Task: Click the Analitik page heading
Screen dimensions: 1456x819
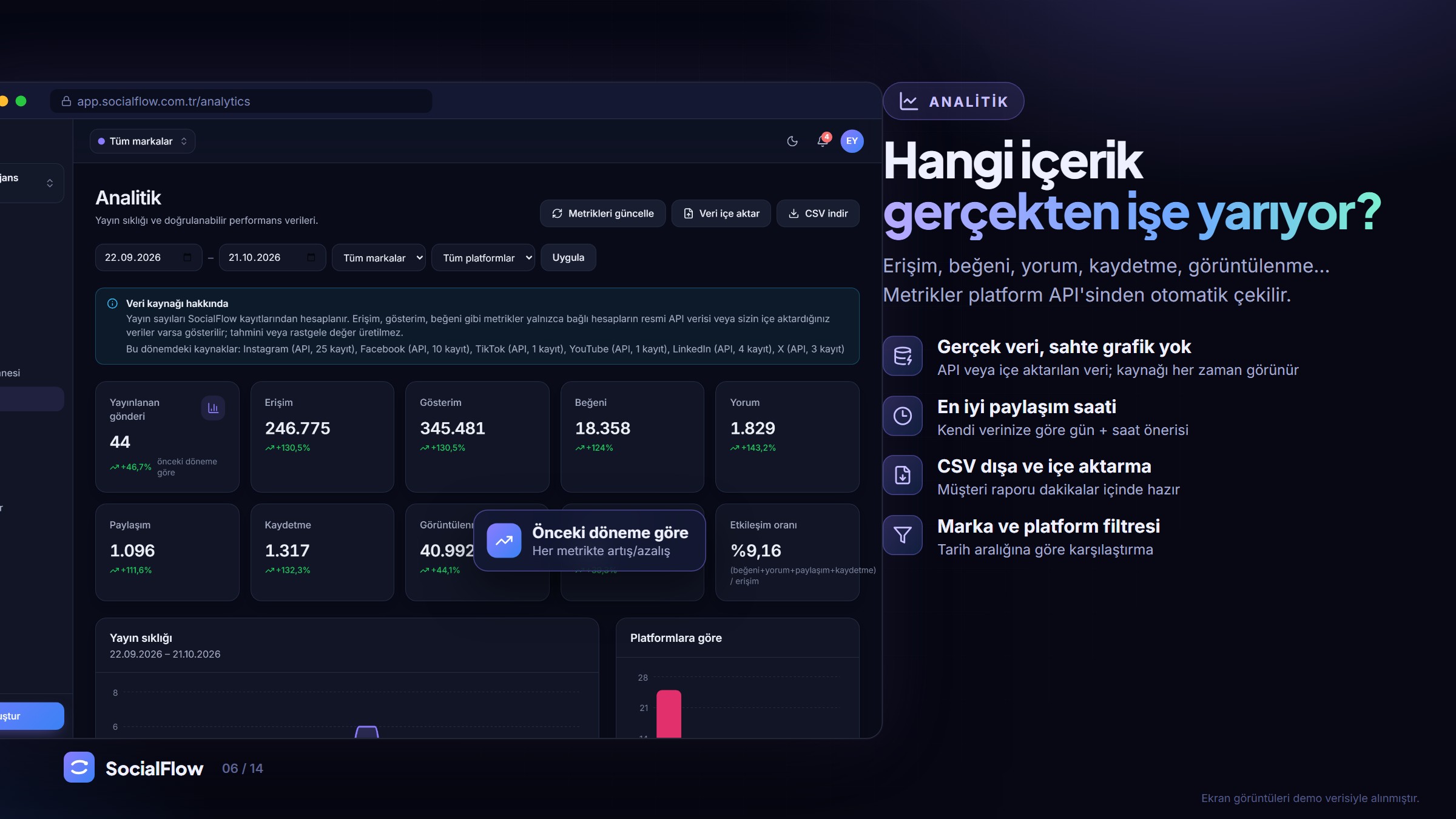Action: click(x=128, y=198)
